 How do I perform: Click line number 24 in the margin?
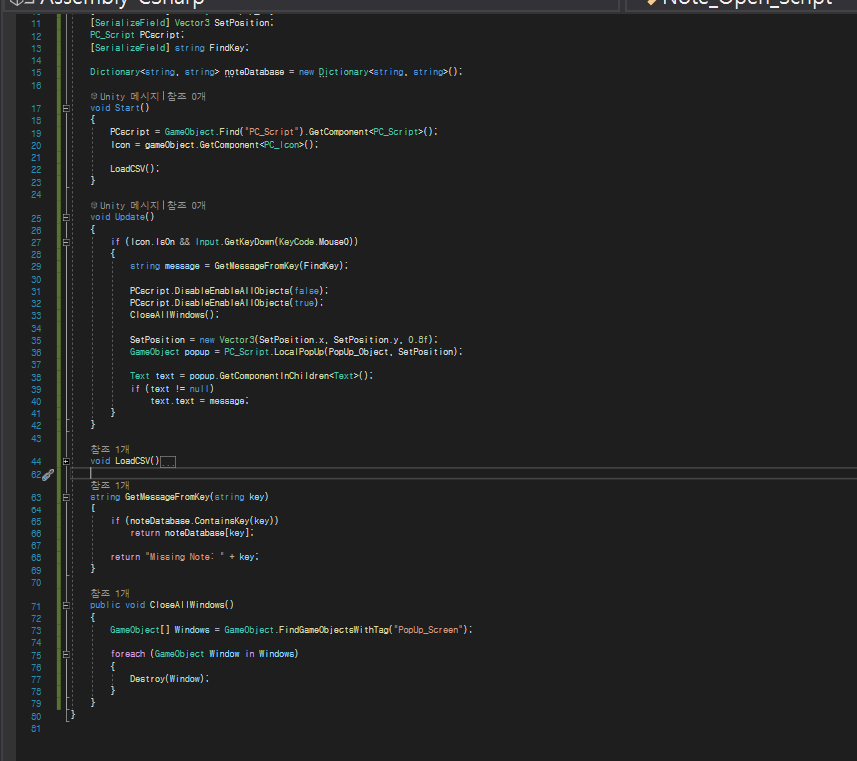tap(36, 195)
